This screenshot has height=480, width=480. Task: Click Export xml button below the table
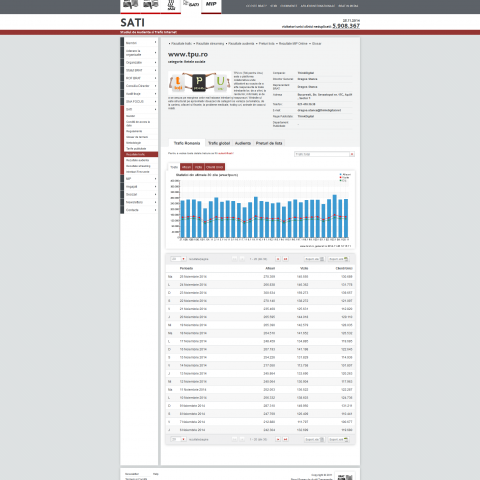coord(339,439)
